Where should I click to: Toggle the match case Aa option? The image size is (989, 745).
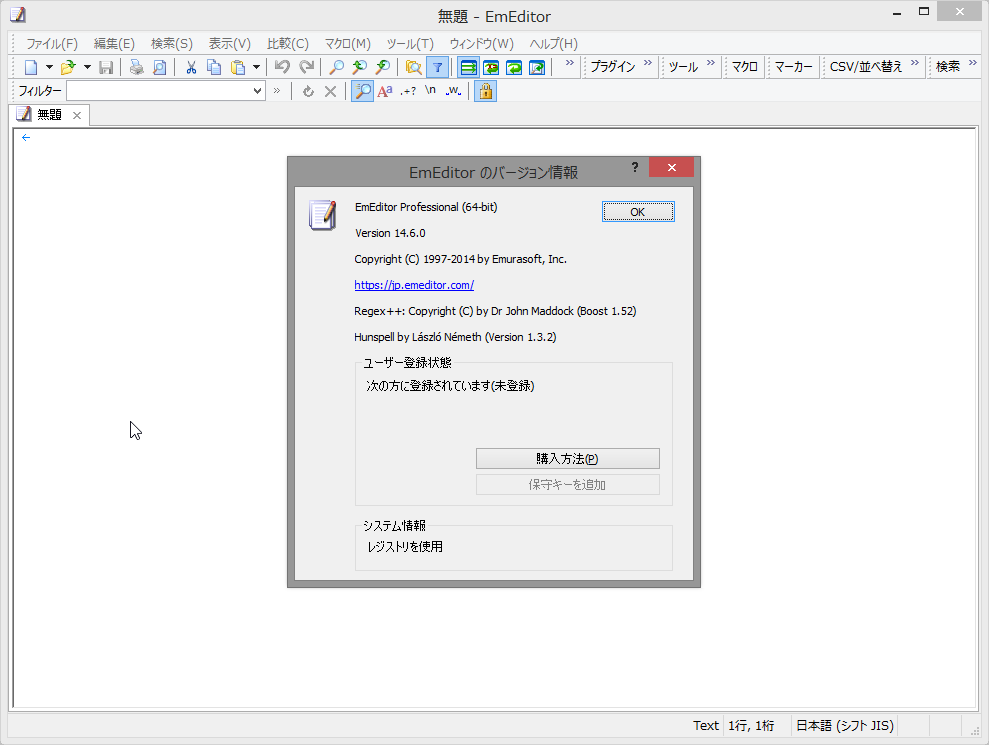click(x=384, y=91)
